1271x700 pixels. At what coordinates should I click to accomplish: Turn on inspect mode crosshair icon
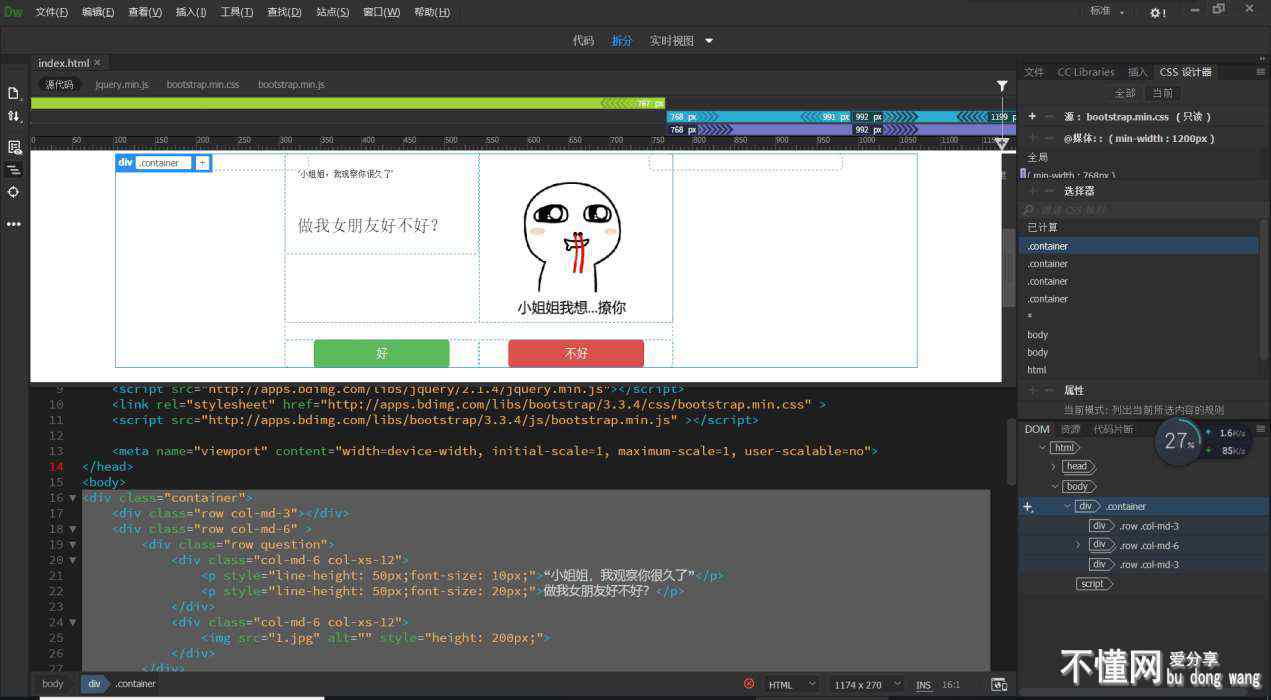click(13, 192)
